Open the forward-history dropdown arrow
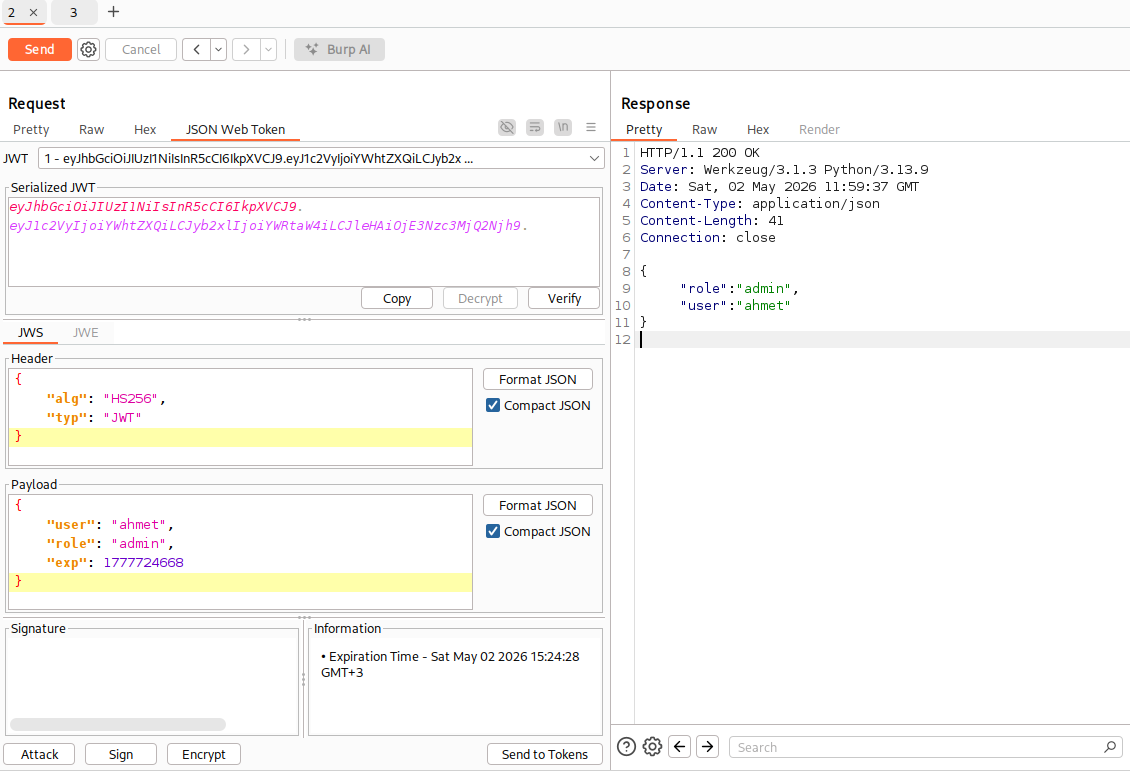 click(268, 50)
